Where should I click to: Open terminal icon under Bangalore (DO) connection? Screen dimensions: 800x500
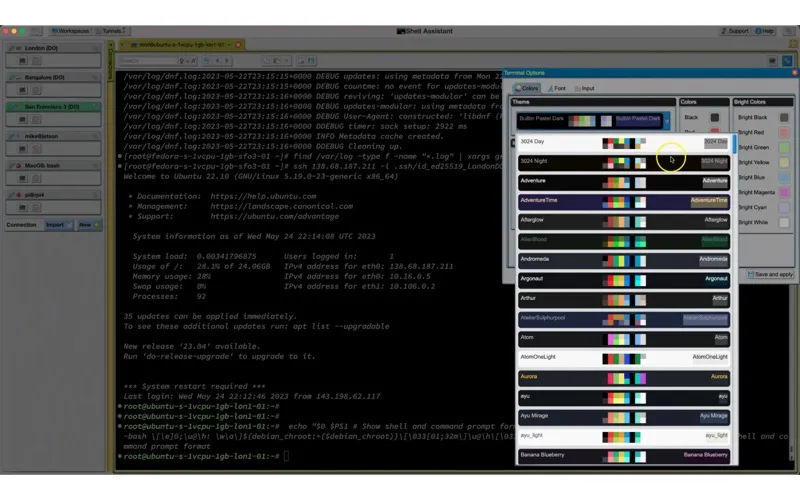coord(22,90)
